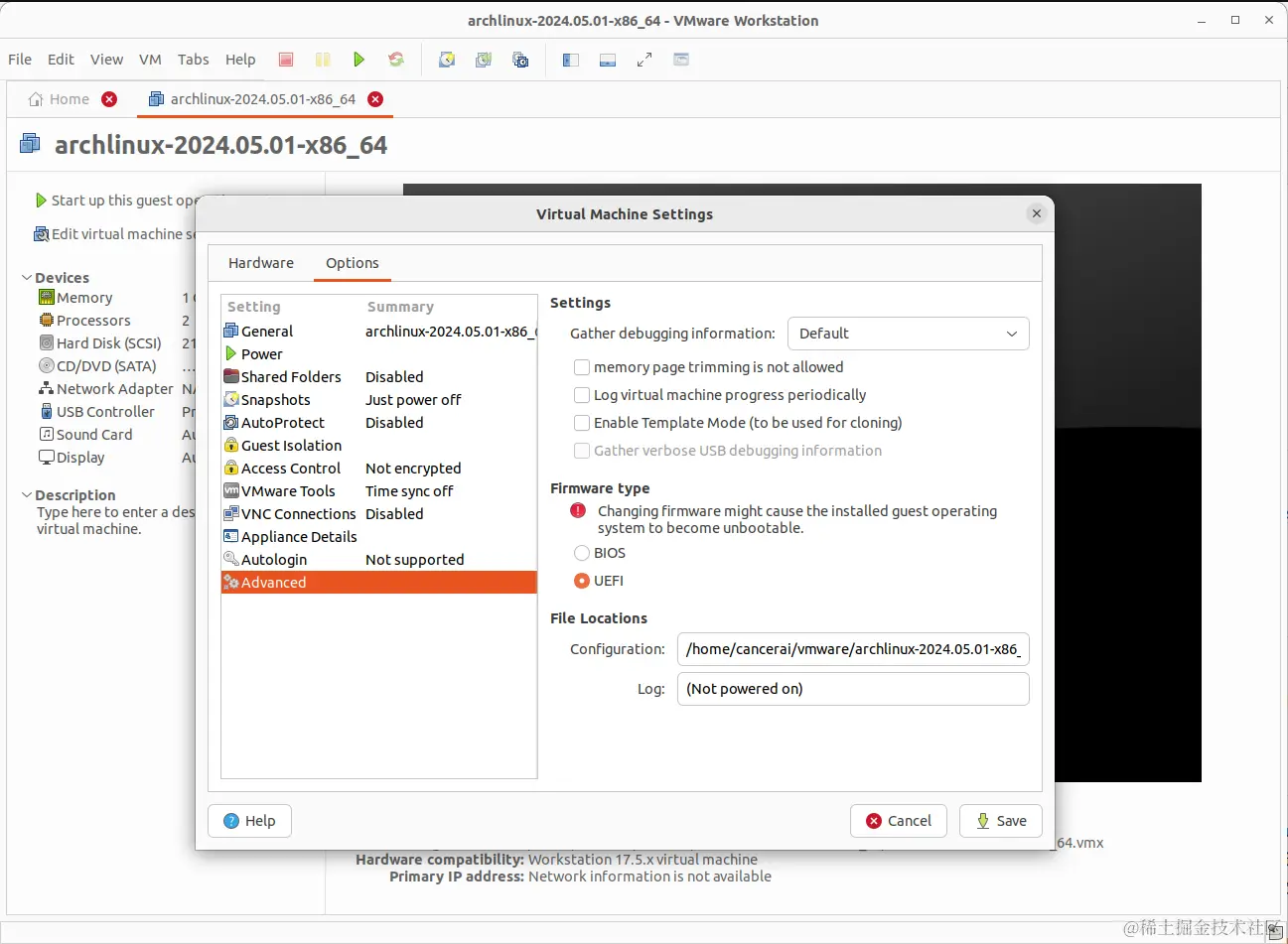The height and width of the screenshot is (944, 1288).
Task: Click the take snapshot toolbar icon
Action: tap(447, 60)
